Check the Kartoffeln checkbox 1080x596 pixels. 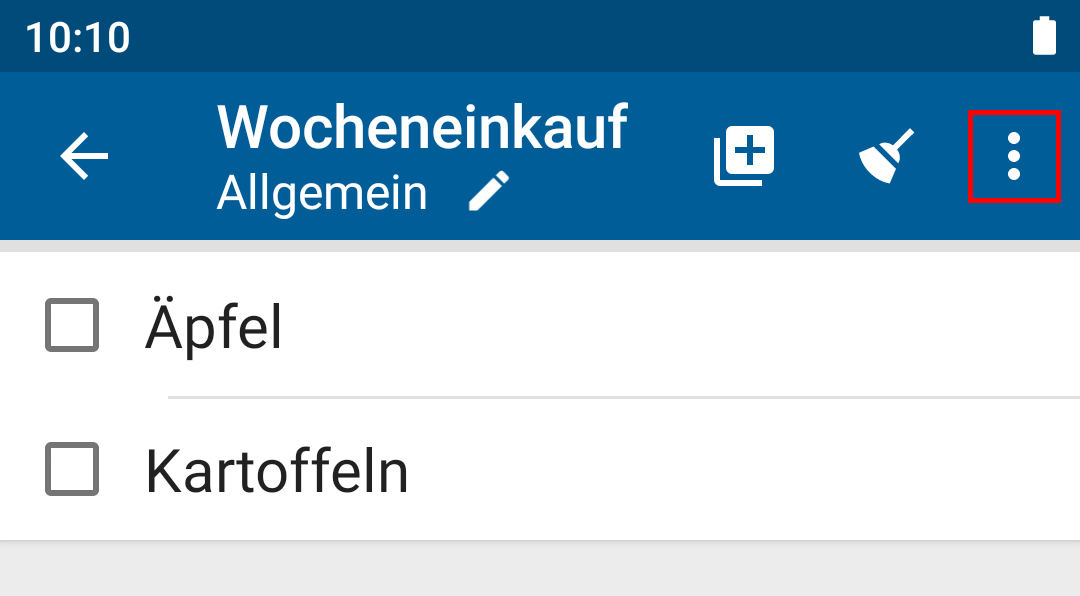pyautogui.click(x=72, y=469)
